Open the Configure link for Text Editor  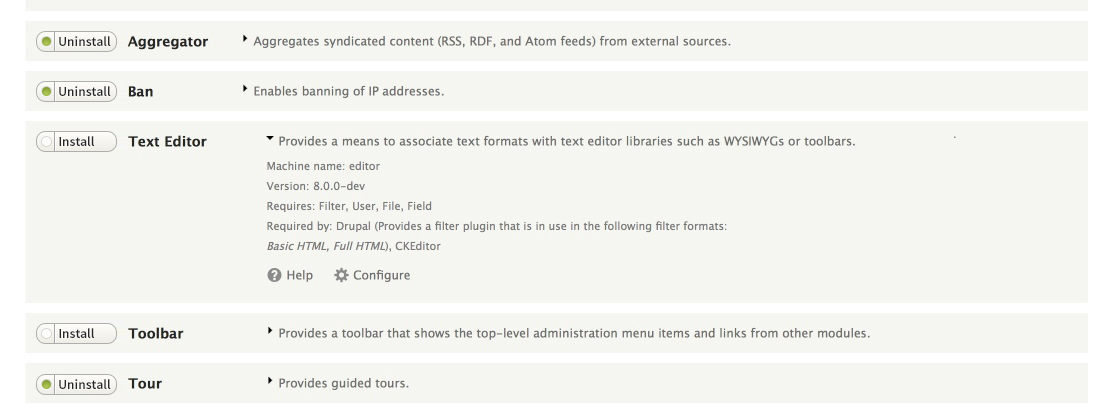click(372, 276)
